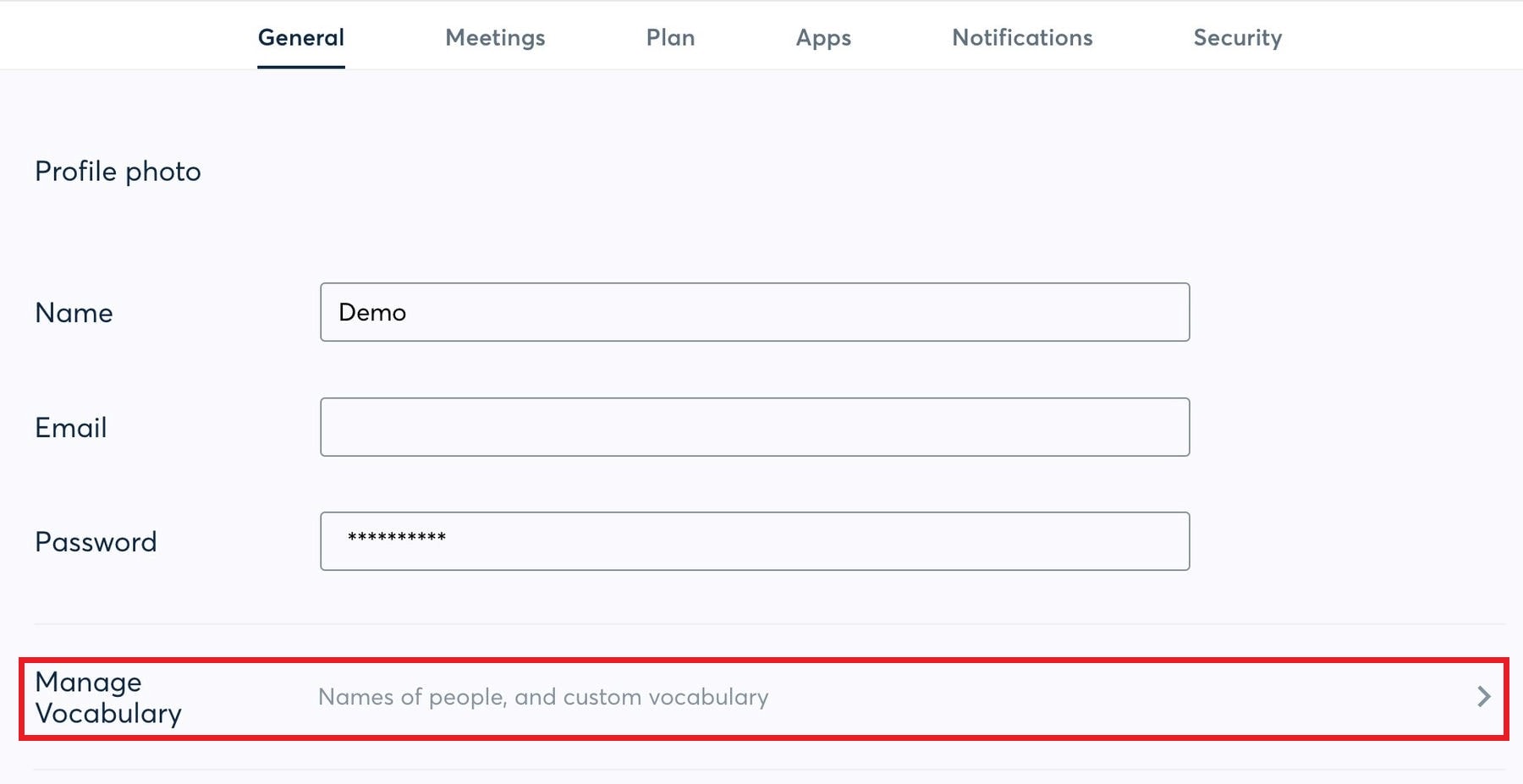
Task: Click names of people description text
Action: (542, 697)
